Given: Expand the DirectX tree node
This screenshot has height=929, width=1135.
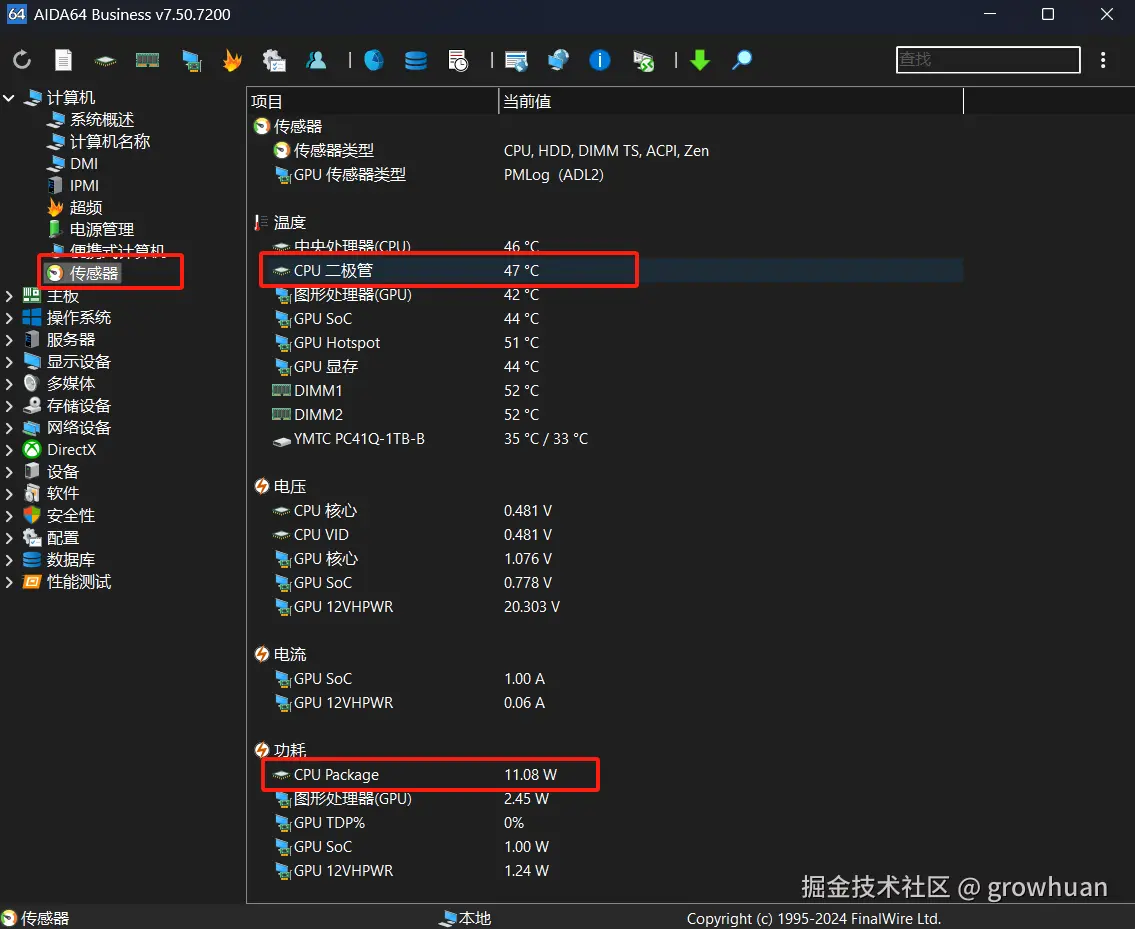Looking at the screenshot, I should [x=9, y=450].
